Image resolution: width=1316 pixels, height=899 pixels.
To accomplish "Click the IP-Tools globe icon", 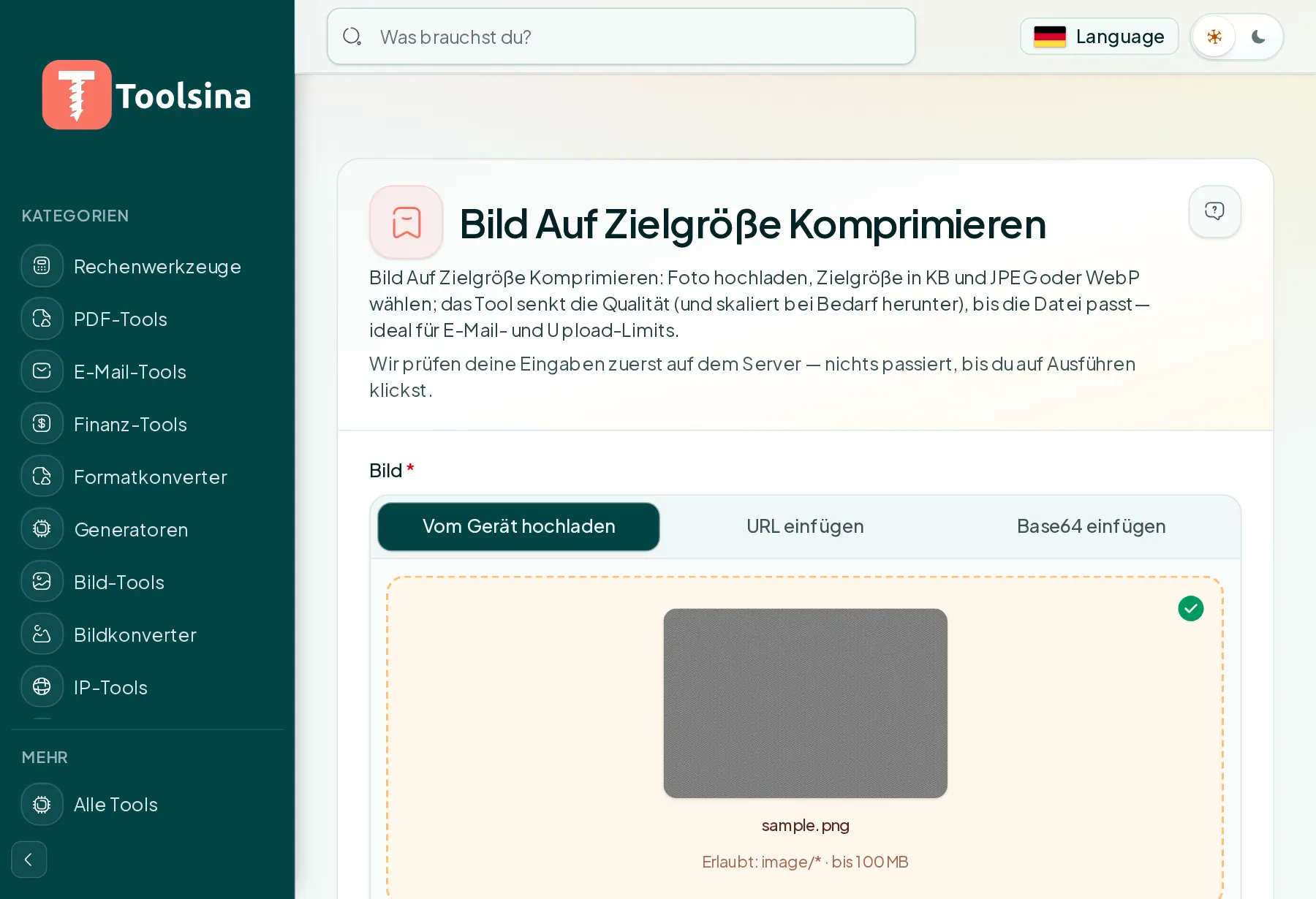I will 42,687.
